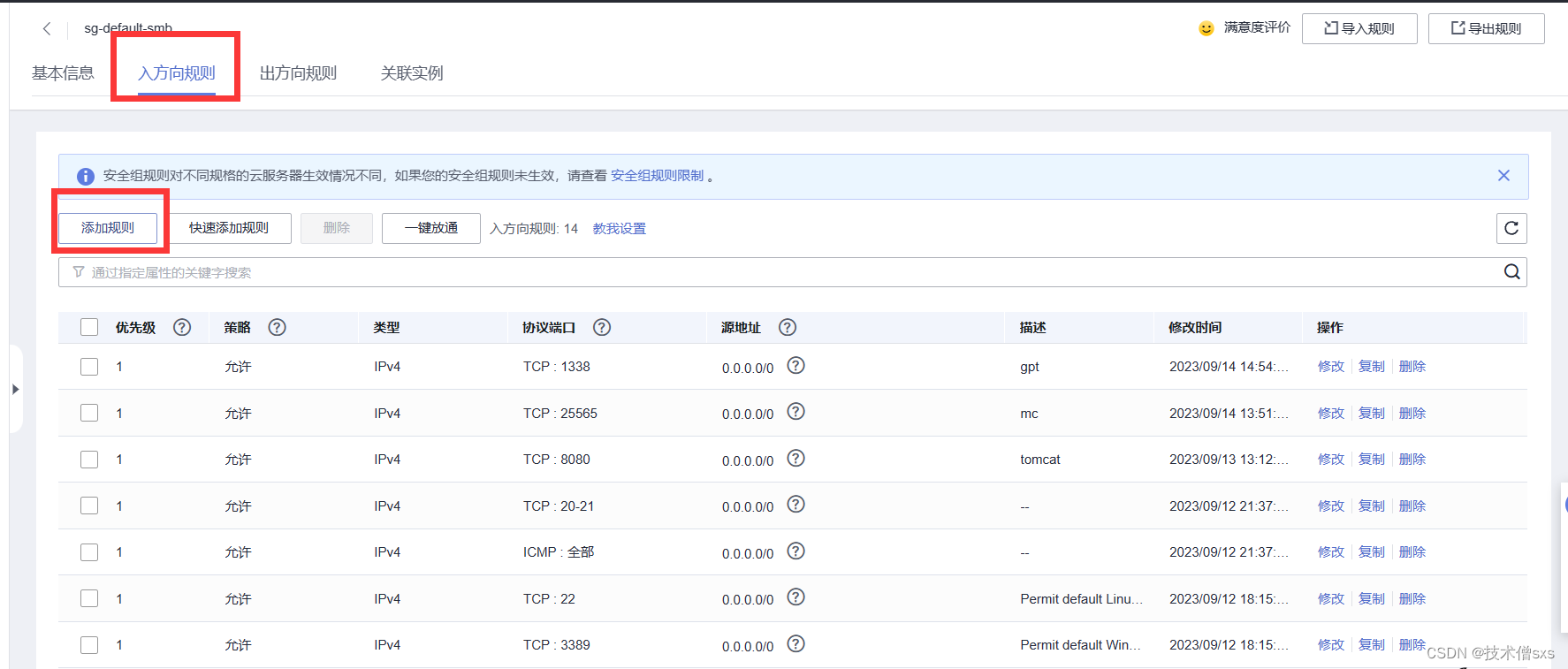Click help icon next to 优先级 header
This screenshot has height=669, width=1568.
click(x=182, y=328)
